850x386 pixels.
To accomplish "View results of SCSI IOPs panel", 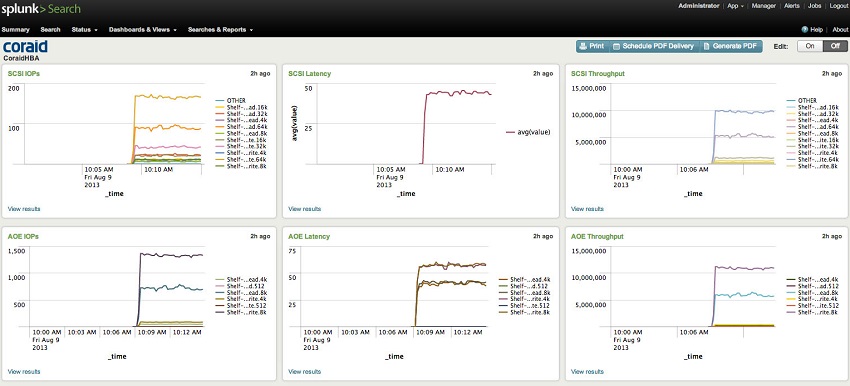I will click(x=24, y=209).
